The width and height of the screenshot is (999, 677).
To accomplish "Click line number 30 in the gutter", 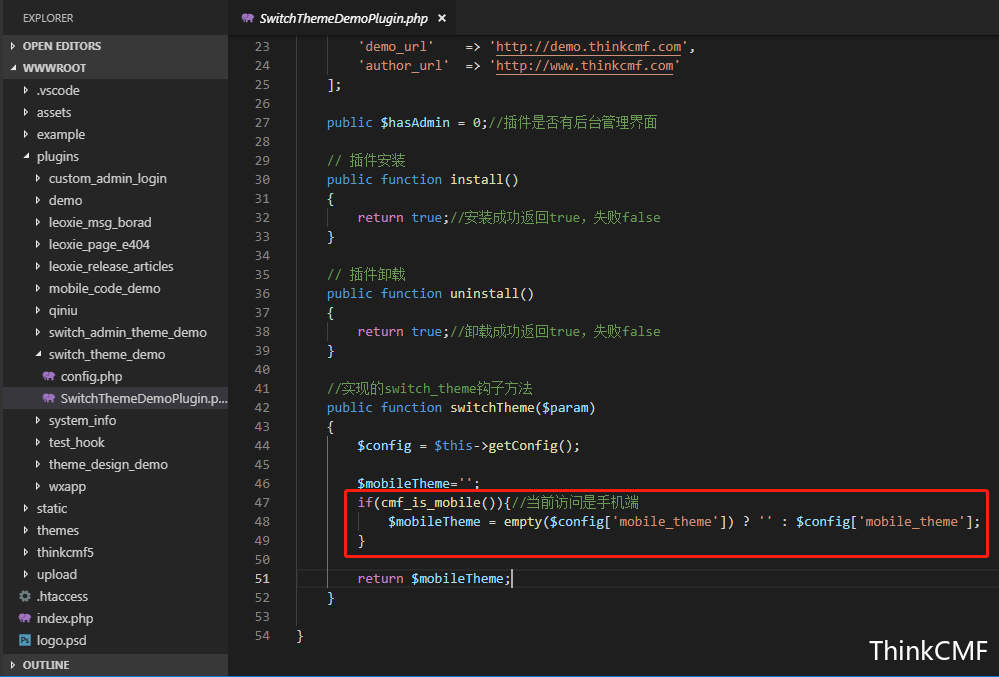I will click(x=262, y=180).
